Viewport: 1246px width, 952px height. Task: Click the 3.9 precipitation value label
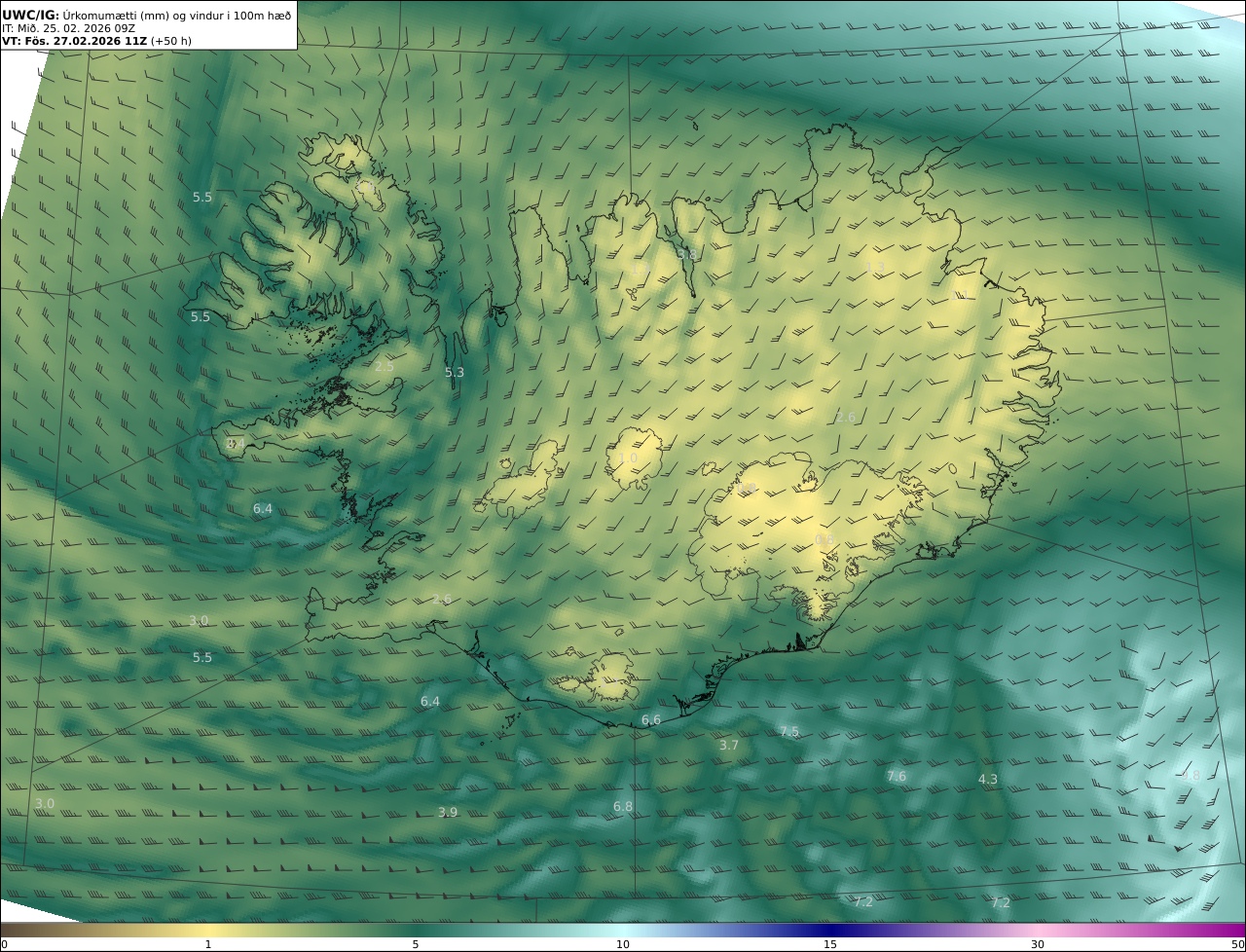coord(448,812)
